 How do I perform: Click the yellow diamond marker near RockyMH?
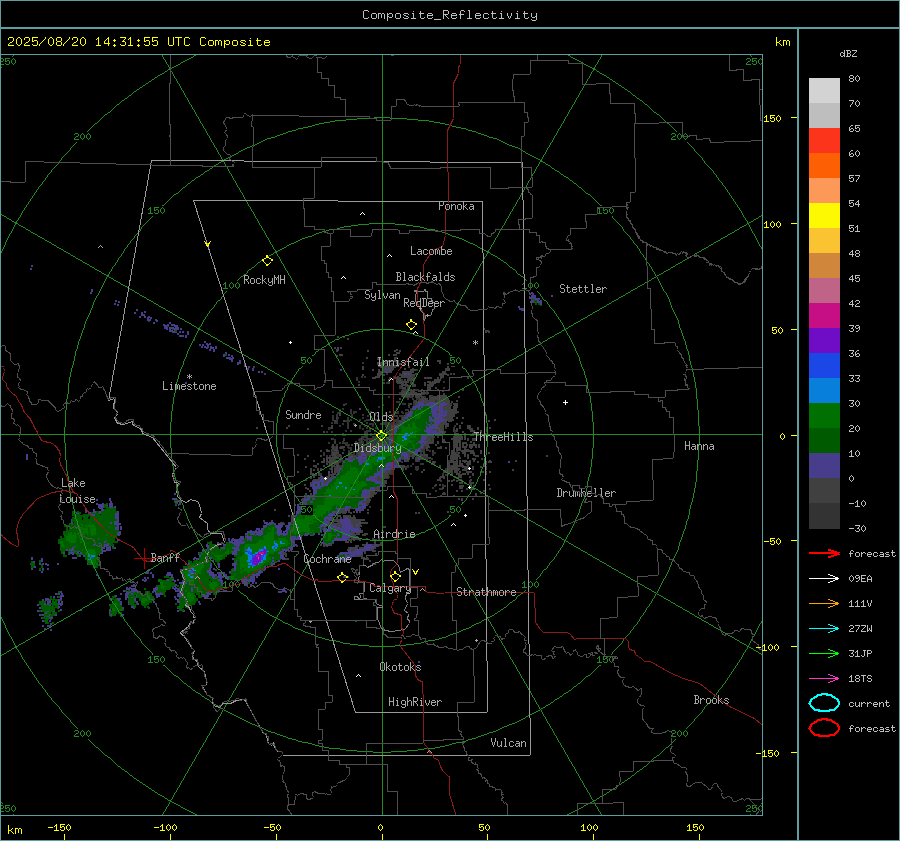click(x=267, y=261)
